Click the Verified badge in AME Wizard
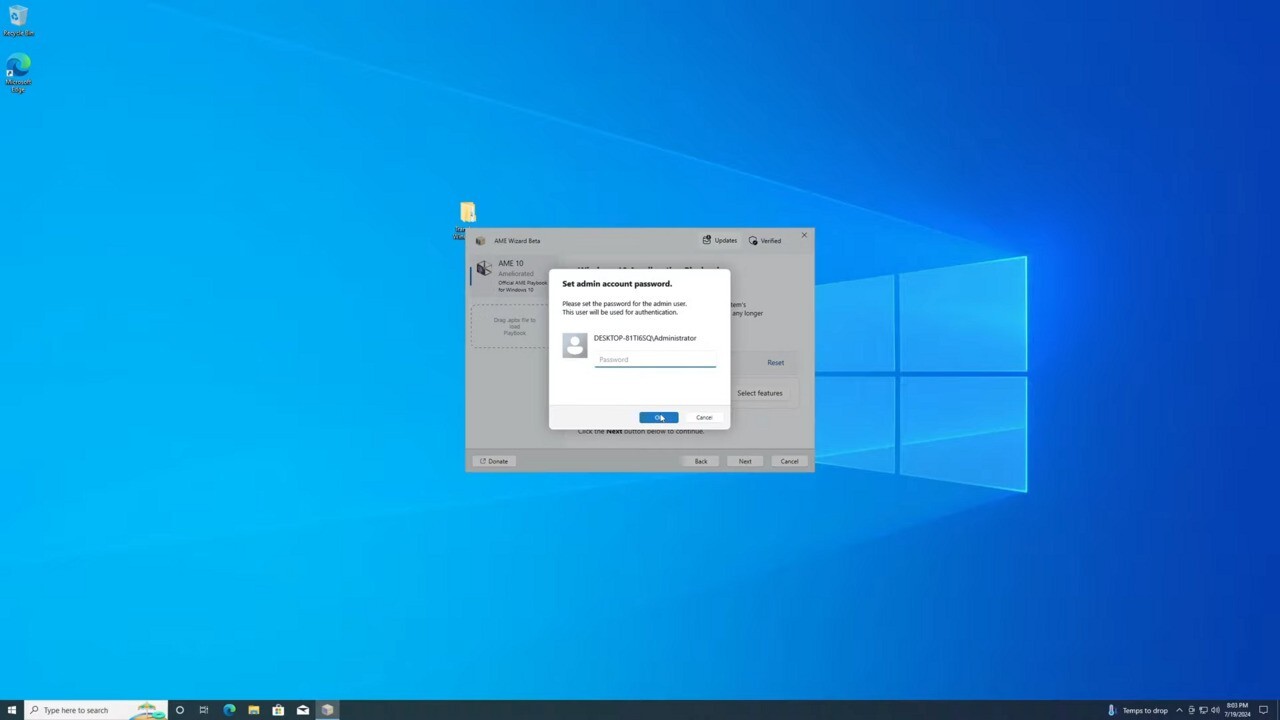Image resolution: width=1280 pixels, height=720 pixels. (x=765, y=240)
